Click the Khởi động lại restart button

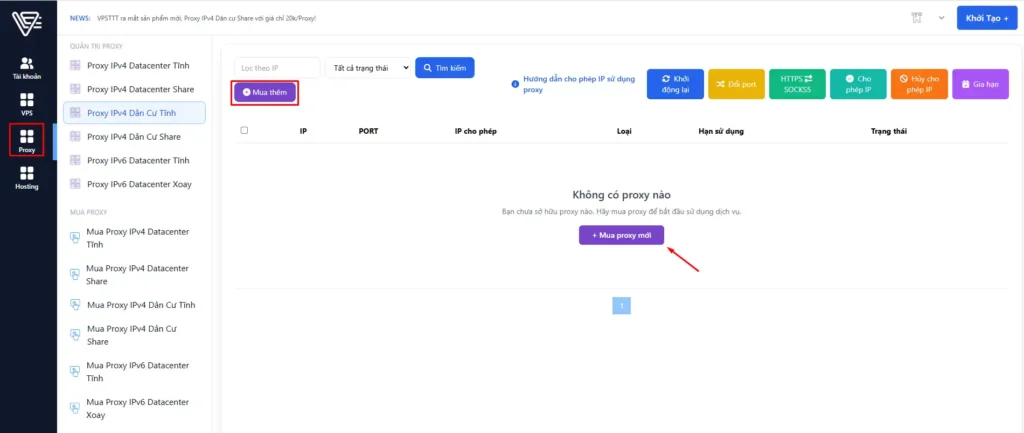click(675, 84)
